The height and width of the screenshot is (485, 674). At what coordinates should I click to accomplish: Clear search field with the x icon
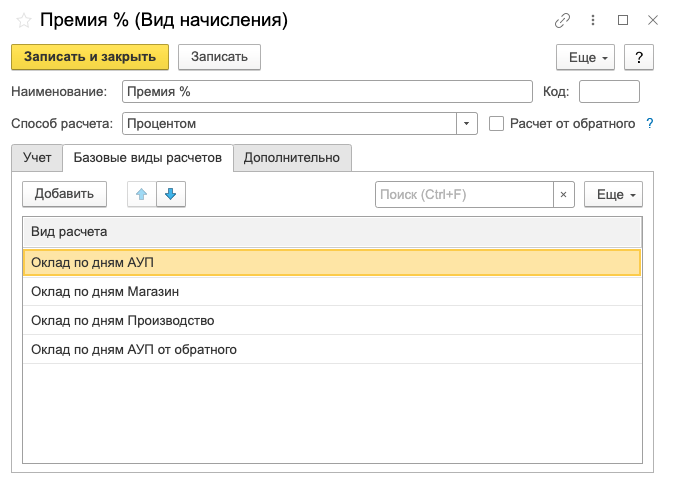coord(564,195)
